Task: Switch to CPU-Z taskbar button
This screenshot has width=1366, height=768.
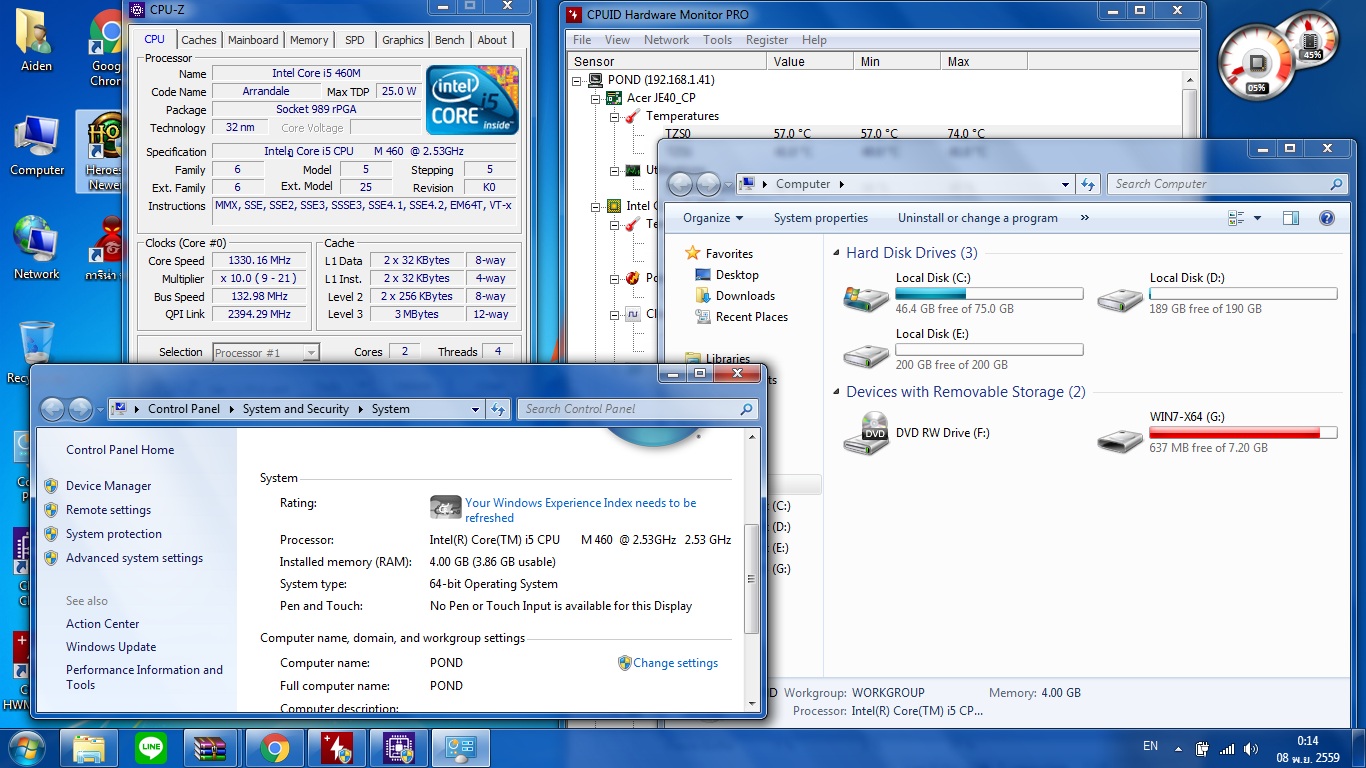Action: point(399,747)
